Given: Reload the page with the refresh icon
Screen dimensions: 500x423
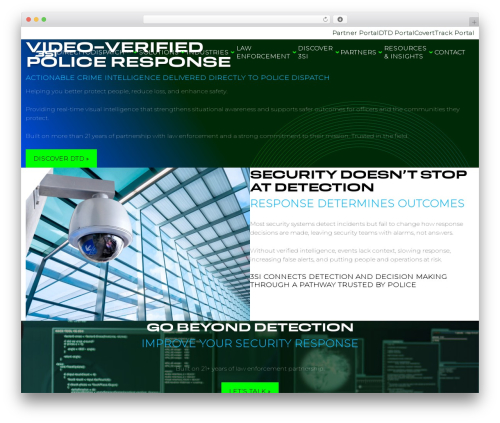Looking at the screenshot, I should [x=325, y=19].
